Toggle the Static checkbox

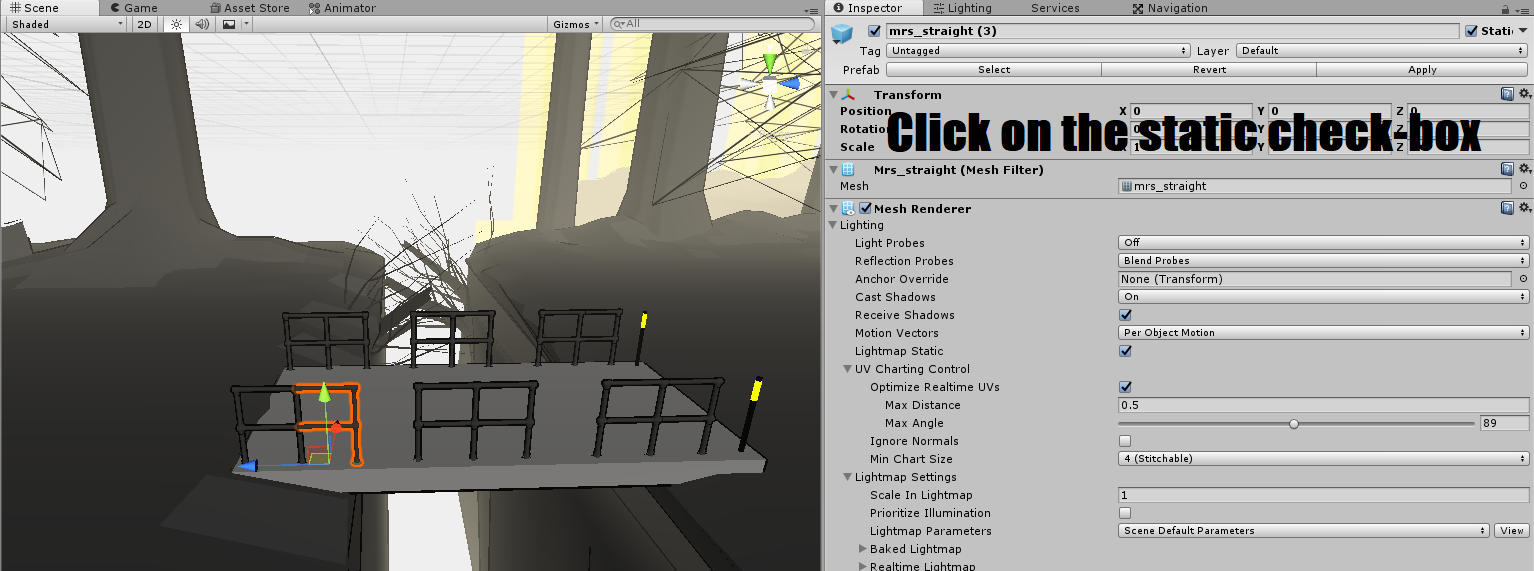tap(1471, 31)
